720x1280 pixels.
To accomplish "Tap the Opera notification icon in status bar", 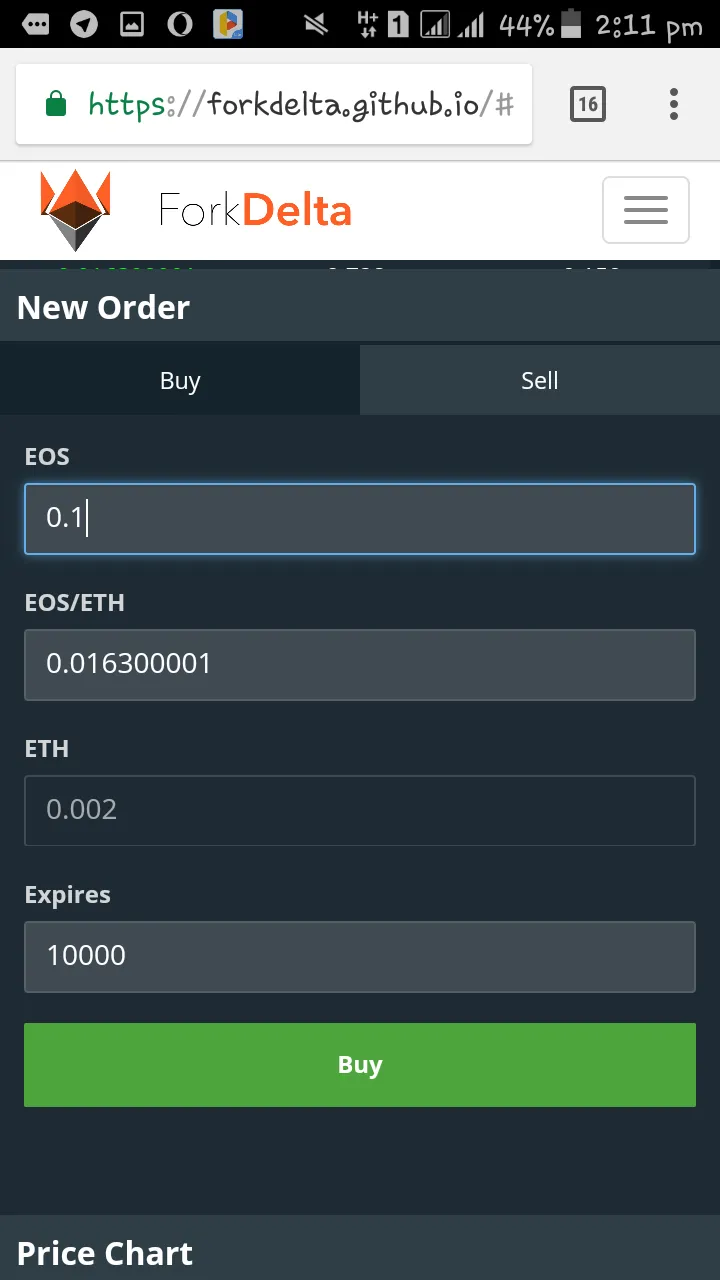I will pyautogui.click(x=180, y=25).
